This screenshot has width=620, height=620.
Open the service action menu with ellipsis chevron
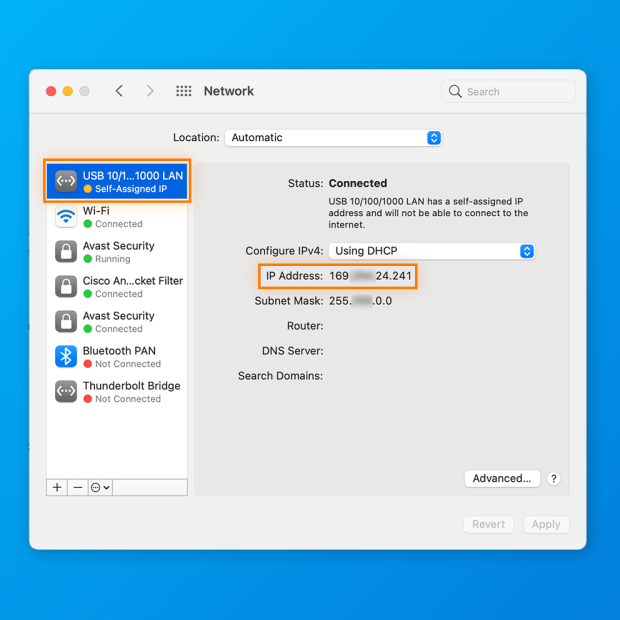pyautogui.click(x=100, y=487)
